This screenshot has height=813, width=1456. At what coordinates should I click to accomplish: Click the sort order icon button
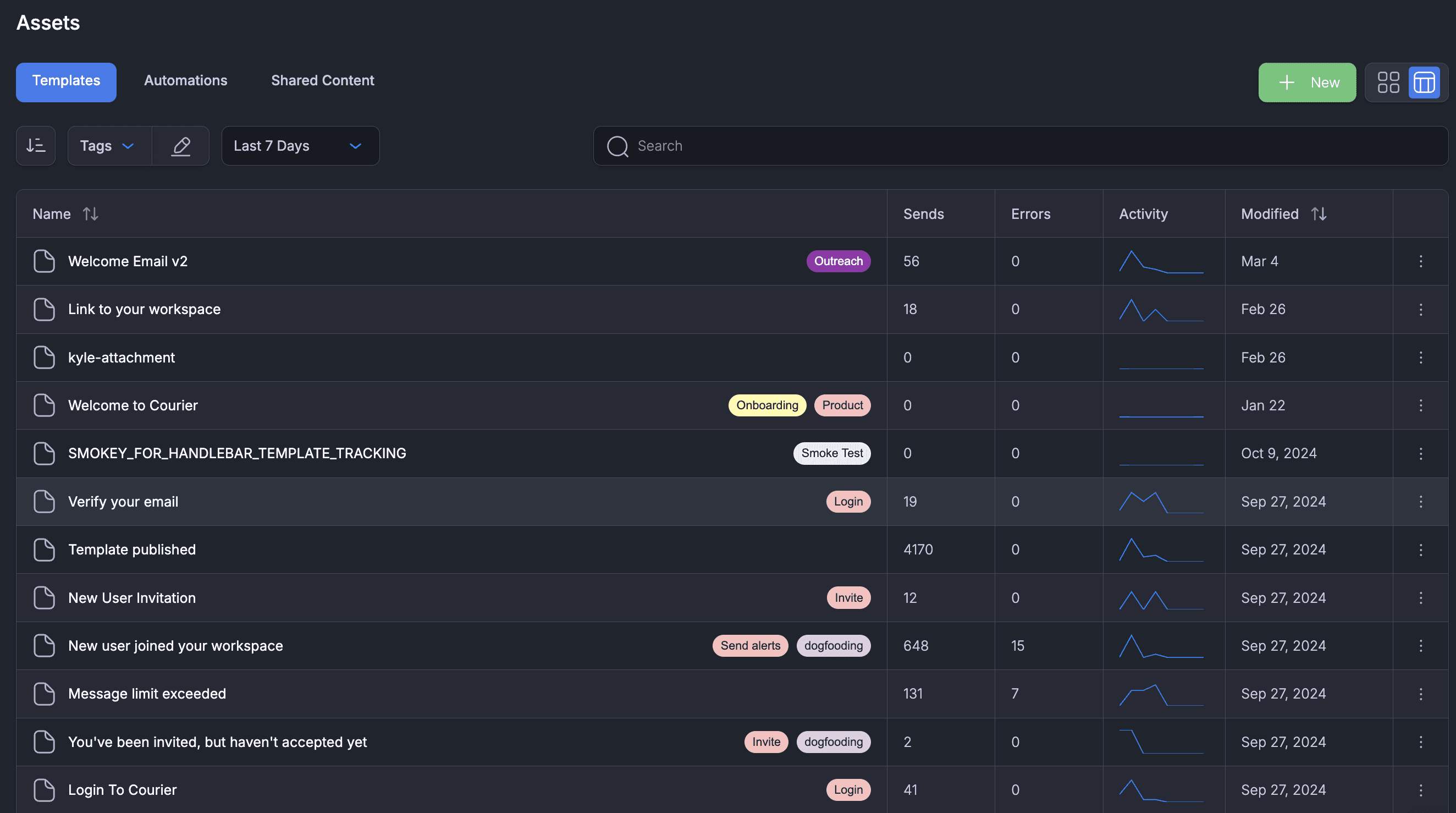click(36, 146)
